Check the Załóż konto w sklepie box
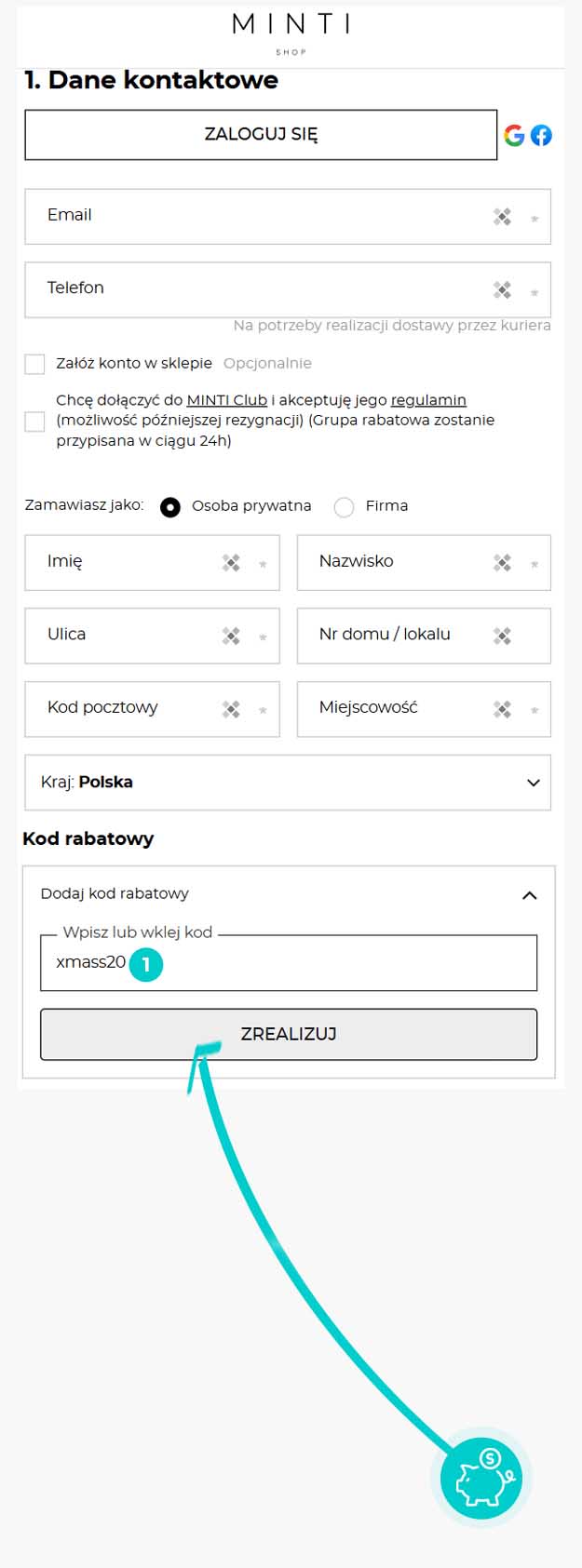Viewport: 582px width, 1568px height. (x=34, y=364)
